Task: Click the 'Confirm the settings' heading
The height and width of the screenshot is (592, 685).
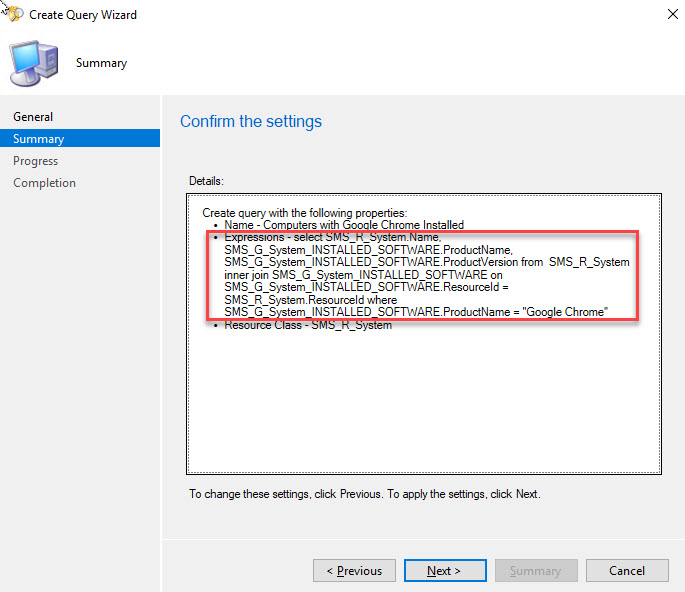Action: point(251,121)
